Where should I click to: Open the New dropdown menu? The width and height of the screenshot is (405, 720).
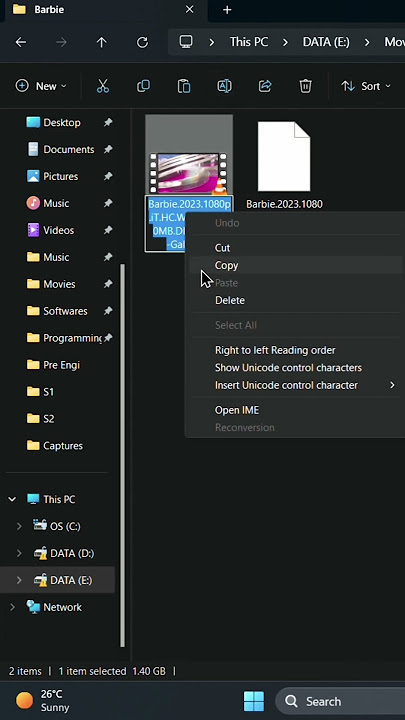tap(41, 86)
